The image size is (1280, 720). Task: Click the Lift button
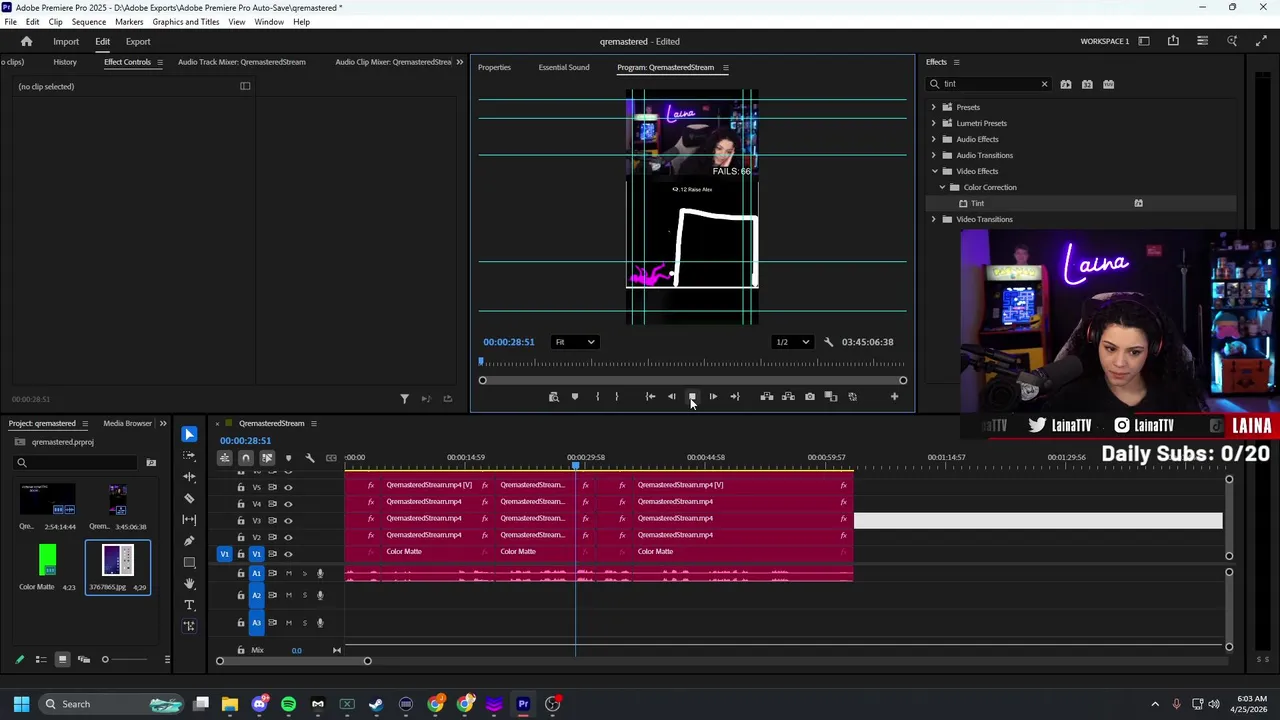click(x=767, y=397)
